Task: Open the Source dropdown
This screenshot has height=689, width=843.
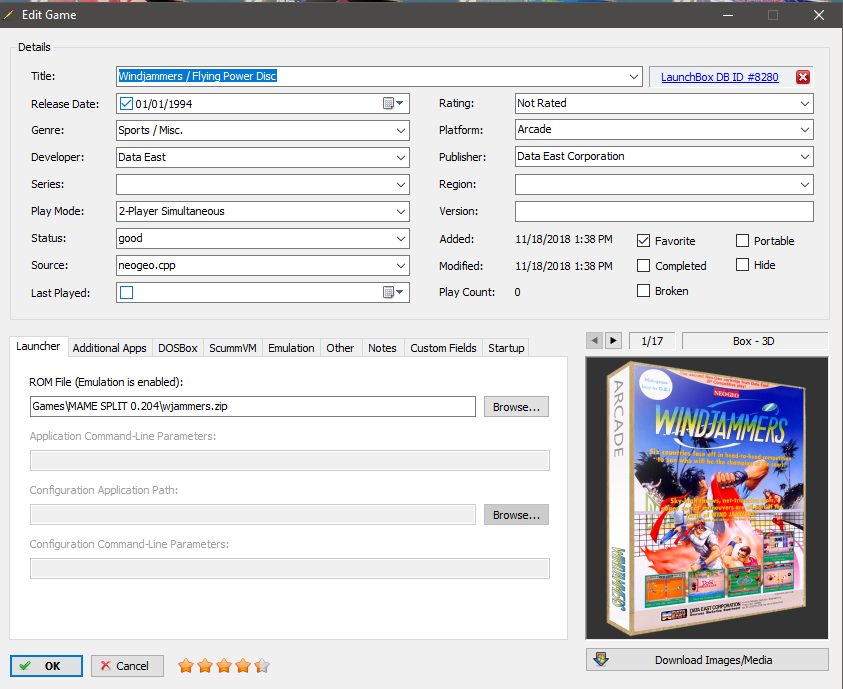Action: coord(401,265)
